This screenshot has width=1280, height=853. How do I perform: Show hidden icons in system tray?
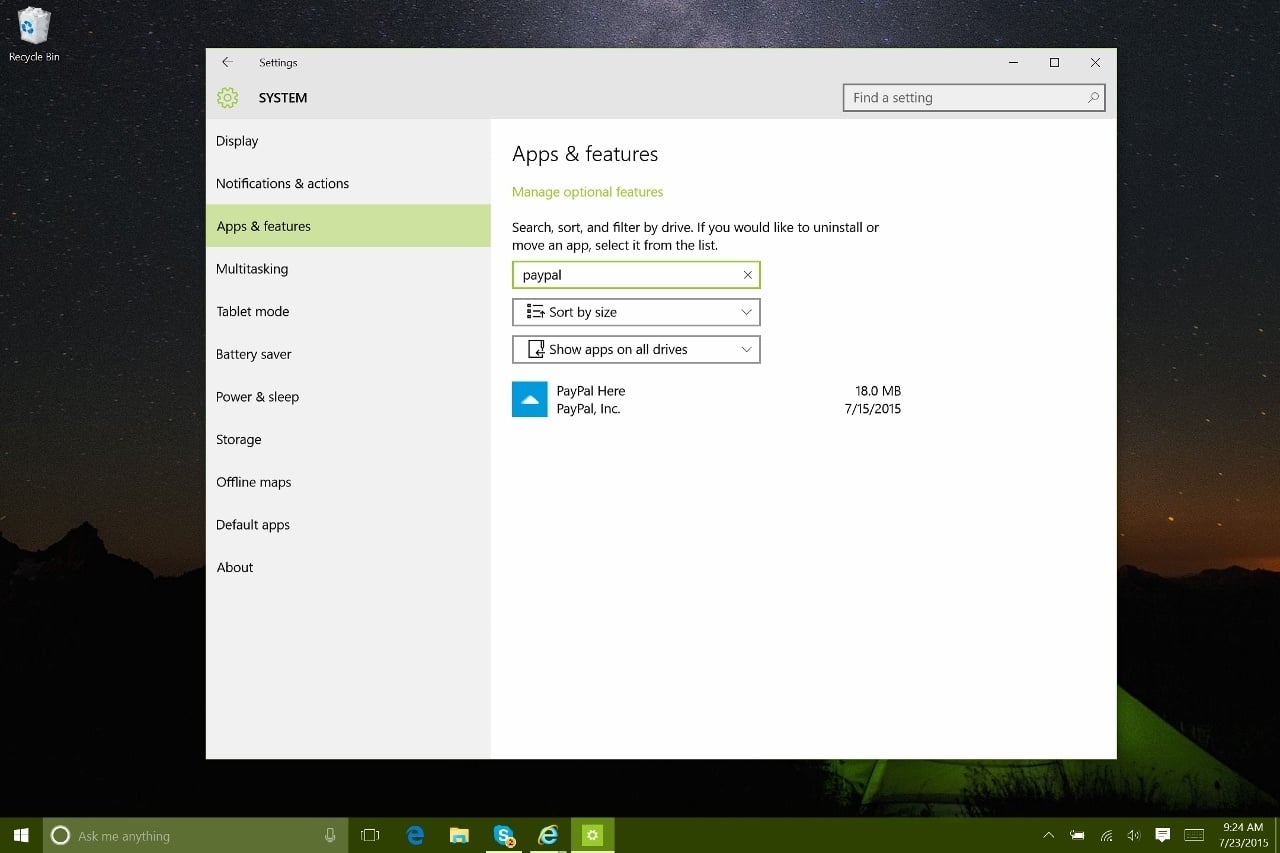1047,835
